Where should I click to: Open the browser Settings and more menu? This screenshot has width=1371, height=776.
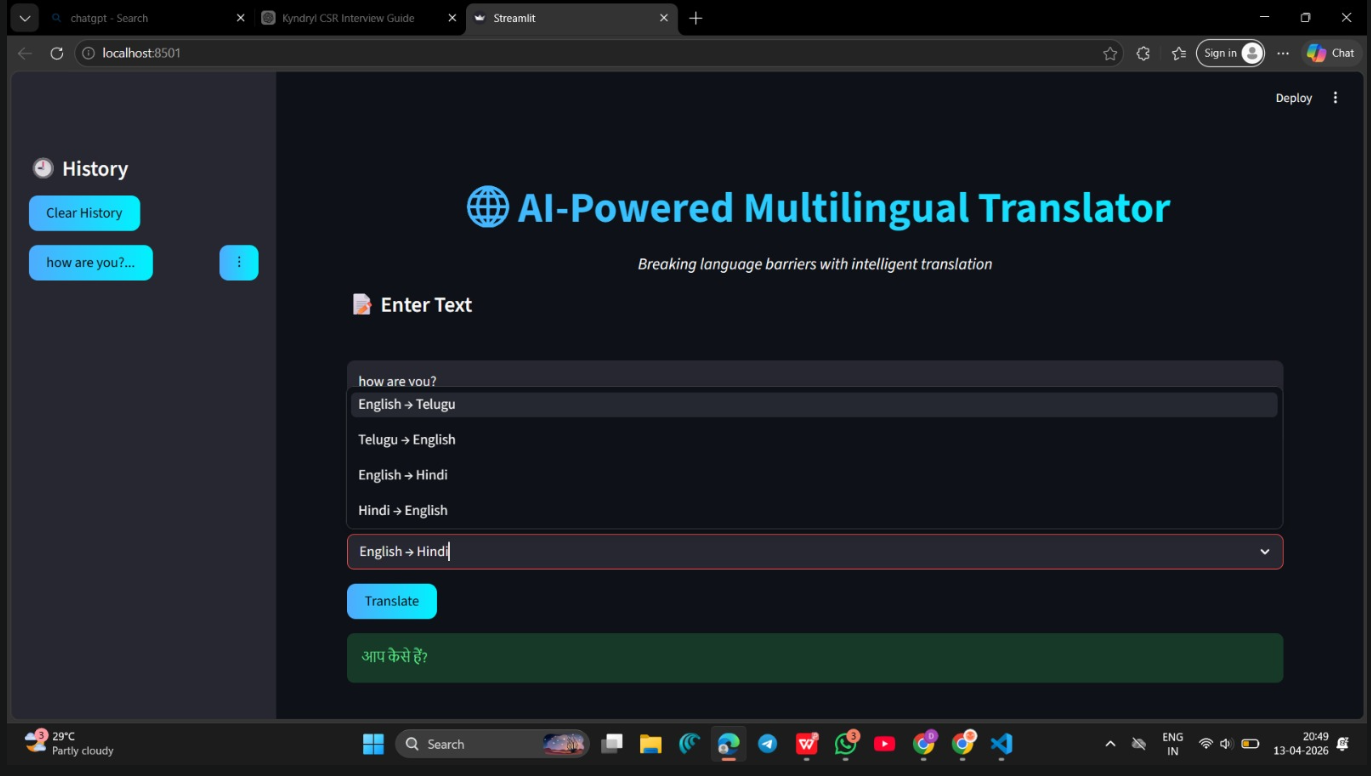pos(1283,53)
